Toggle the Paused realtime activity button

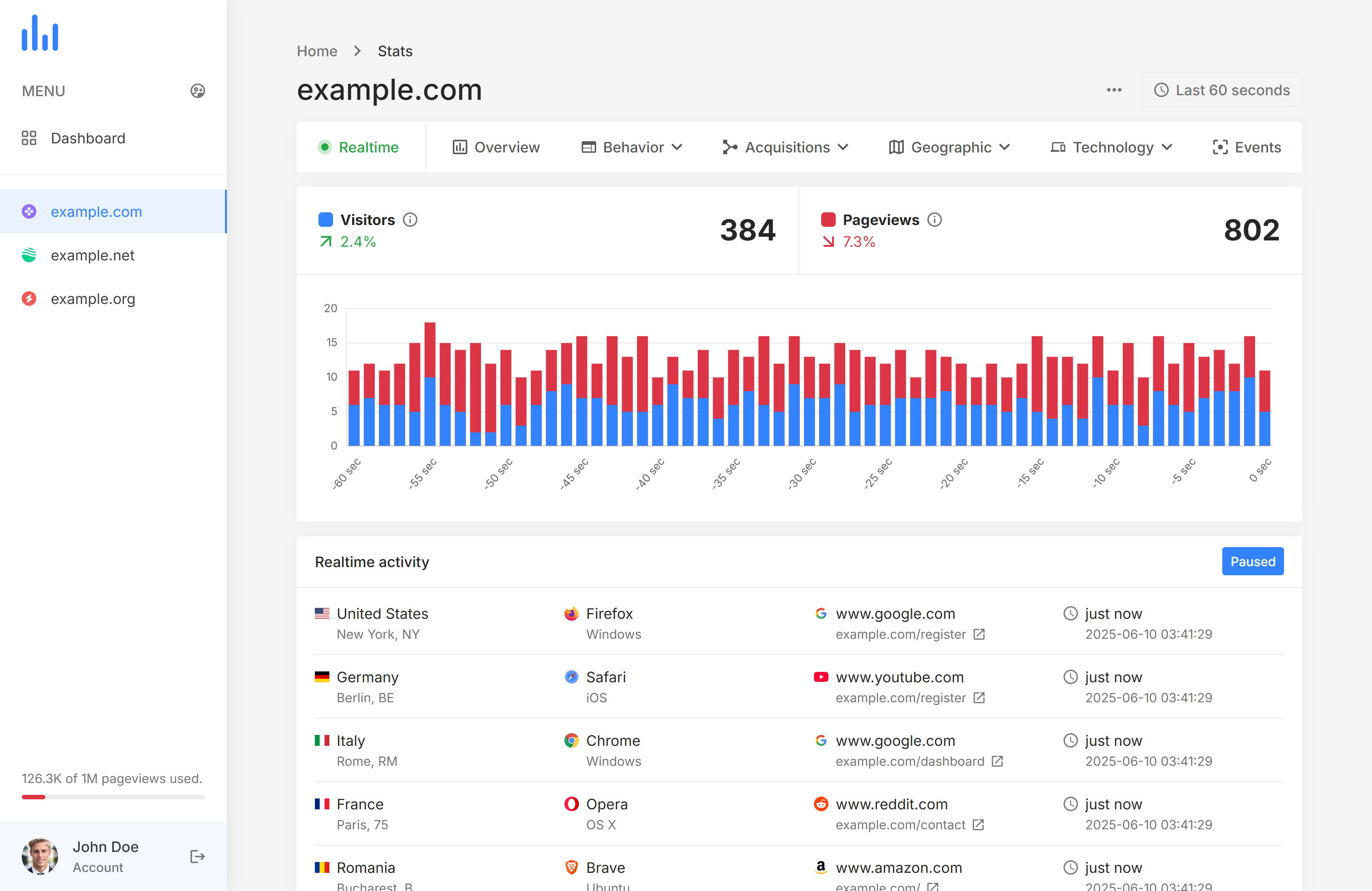click(x=1252, y=561)
